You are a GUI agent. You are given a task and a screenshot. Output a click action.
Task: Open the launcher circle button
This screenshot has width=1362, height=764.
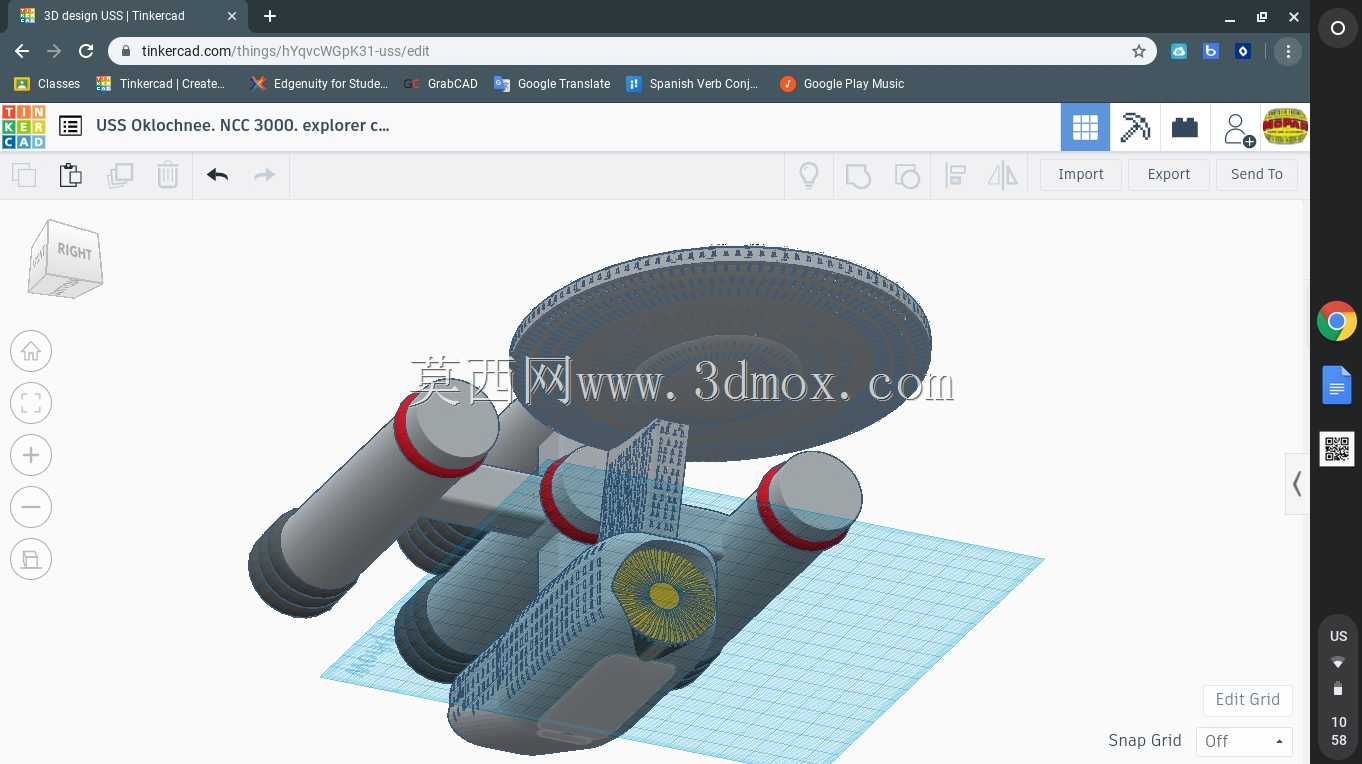pos(1337,29)
